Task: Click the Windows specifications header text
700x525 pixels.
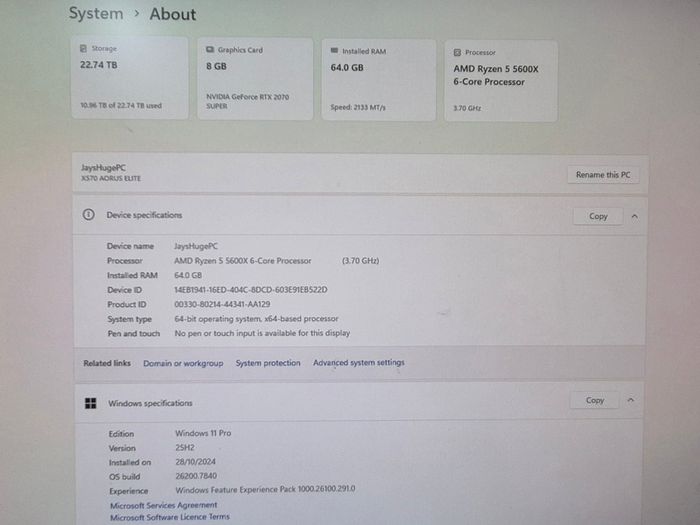Action: point(150,403)
